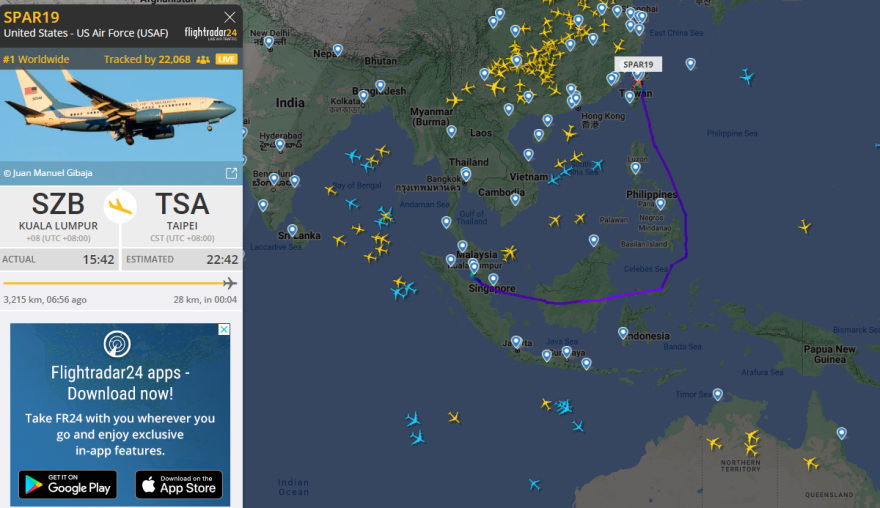Click the Flightradar24 logo in panel header
The height and width of the screenshot is (508, 880).
point(210,32)
